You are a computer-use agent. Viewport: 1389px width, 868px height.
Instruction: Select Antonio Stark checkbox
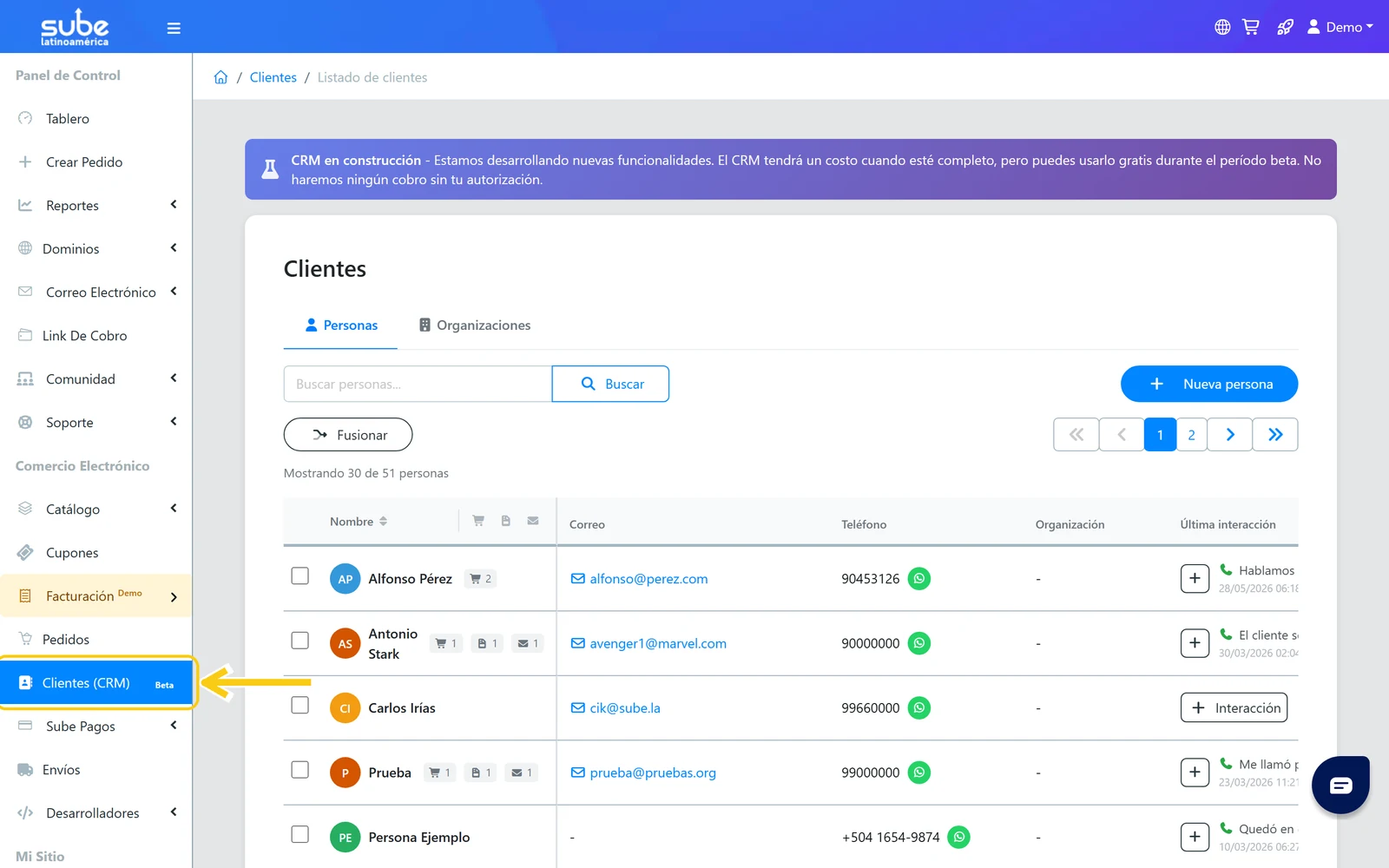[300, 641]
